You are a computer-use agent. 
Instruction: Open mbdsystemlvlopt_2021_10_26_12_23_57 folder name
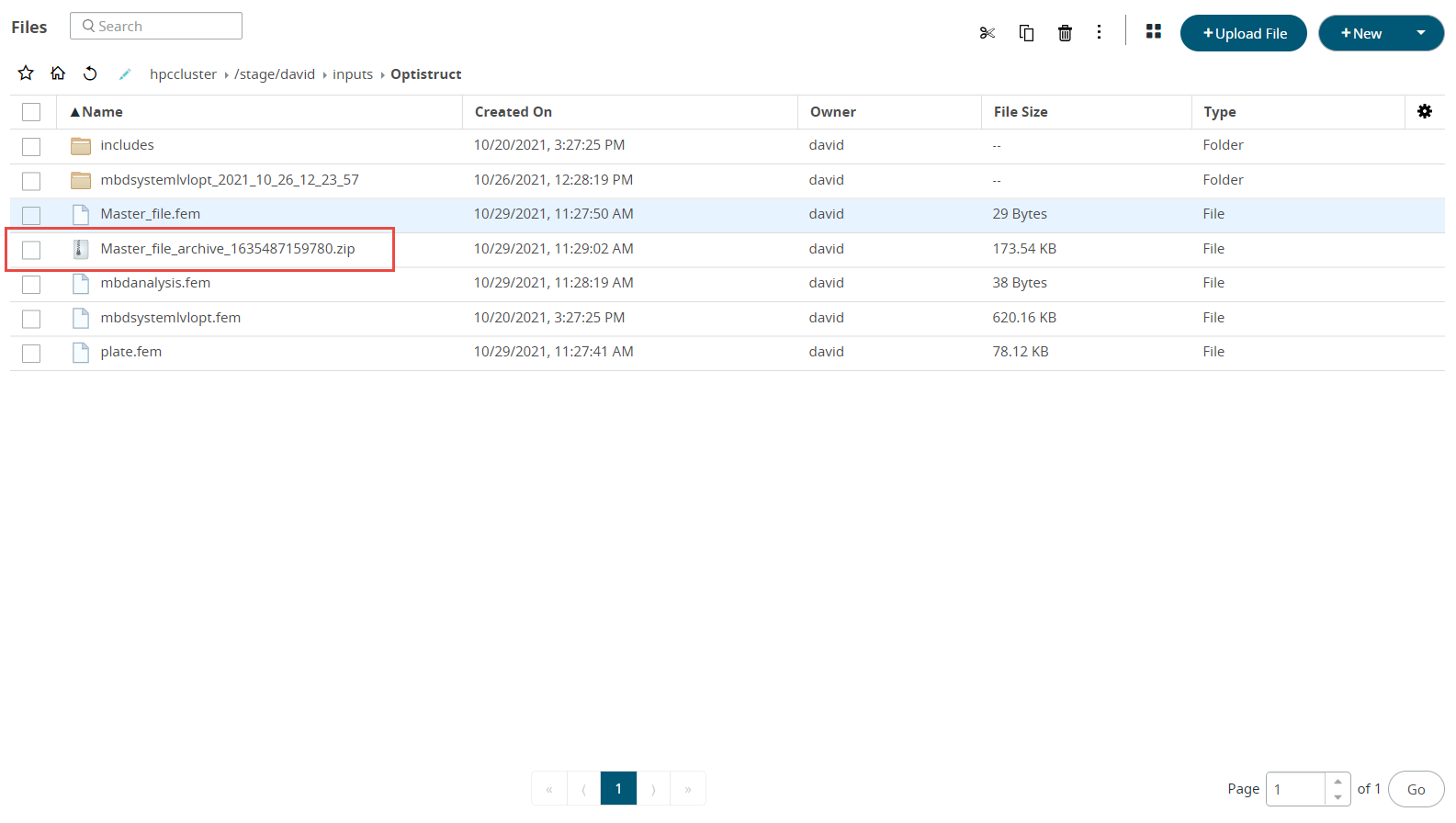pyautogui.click(x=230, y=180)
